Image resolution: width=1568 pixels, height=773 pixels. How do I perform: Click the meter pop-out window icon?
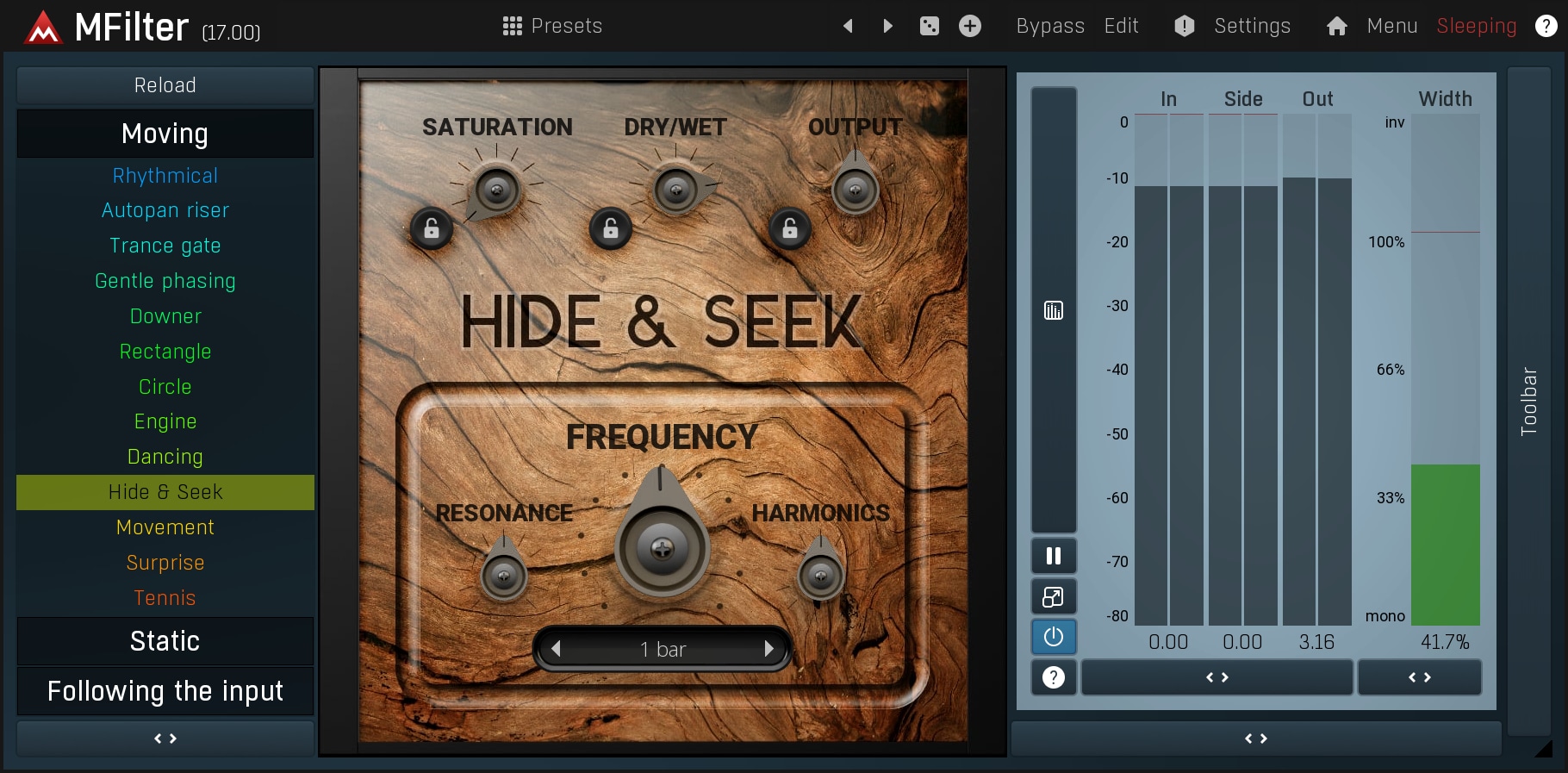(x=1053, y=596)
